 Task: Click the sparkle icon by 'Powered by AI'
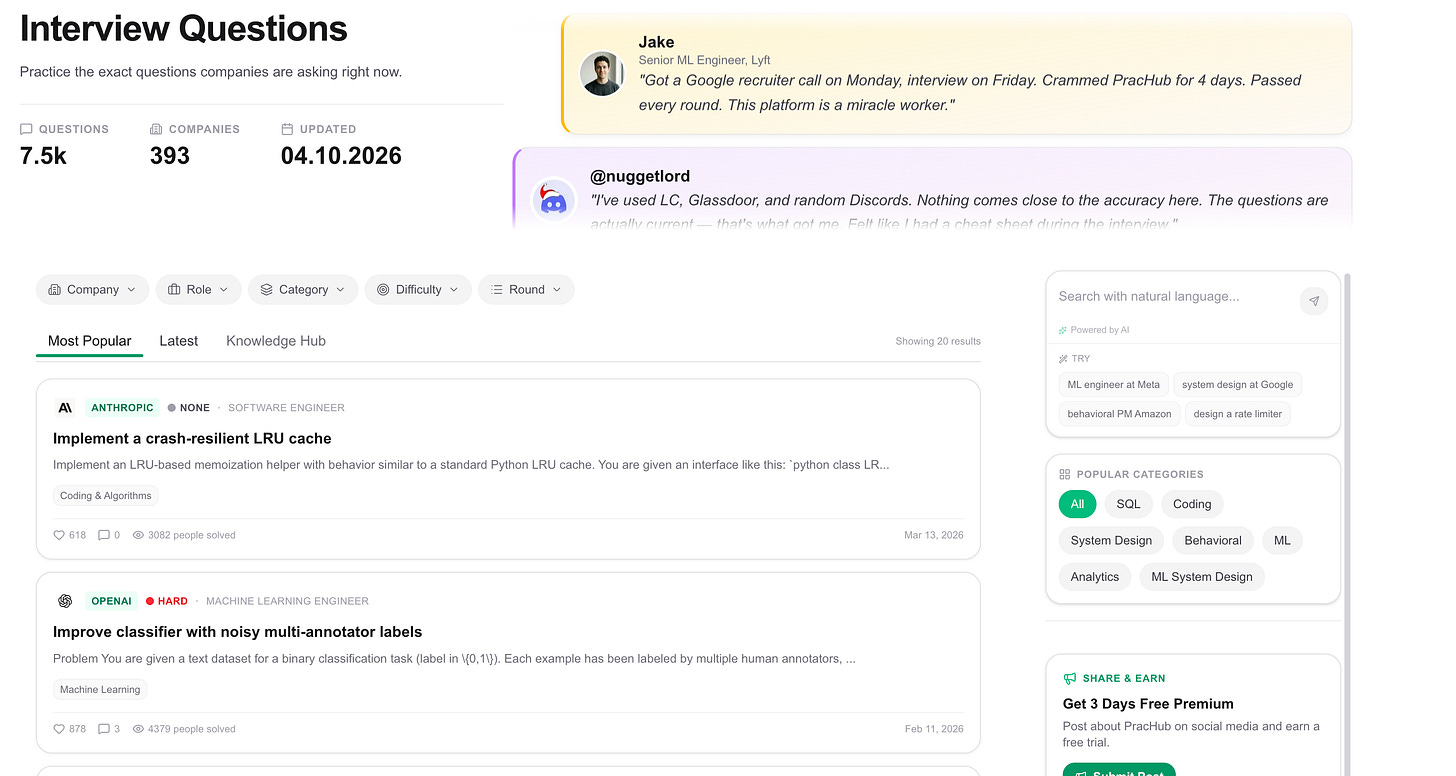[1063, 330]
